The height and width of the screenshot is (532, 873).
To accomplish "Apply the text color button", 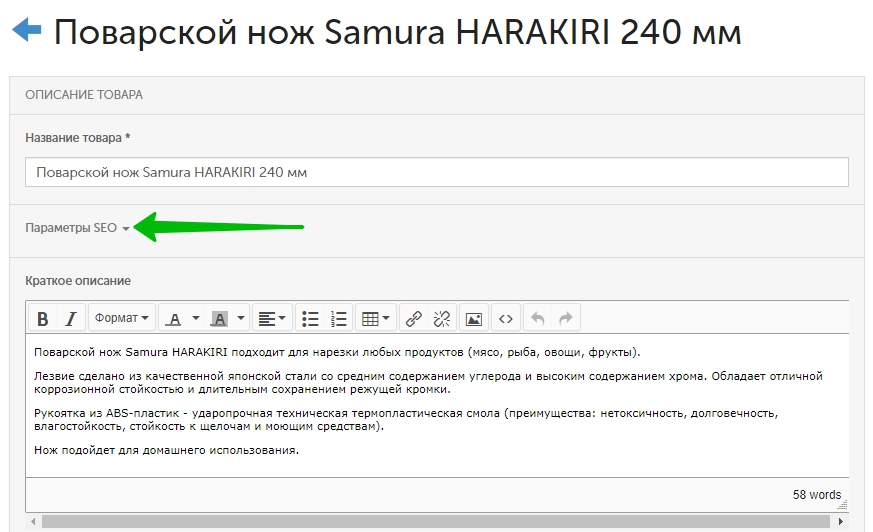I will pos(173,319).
